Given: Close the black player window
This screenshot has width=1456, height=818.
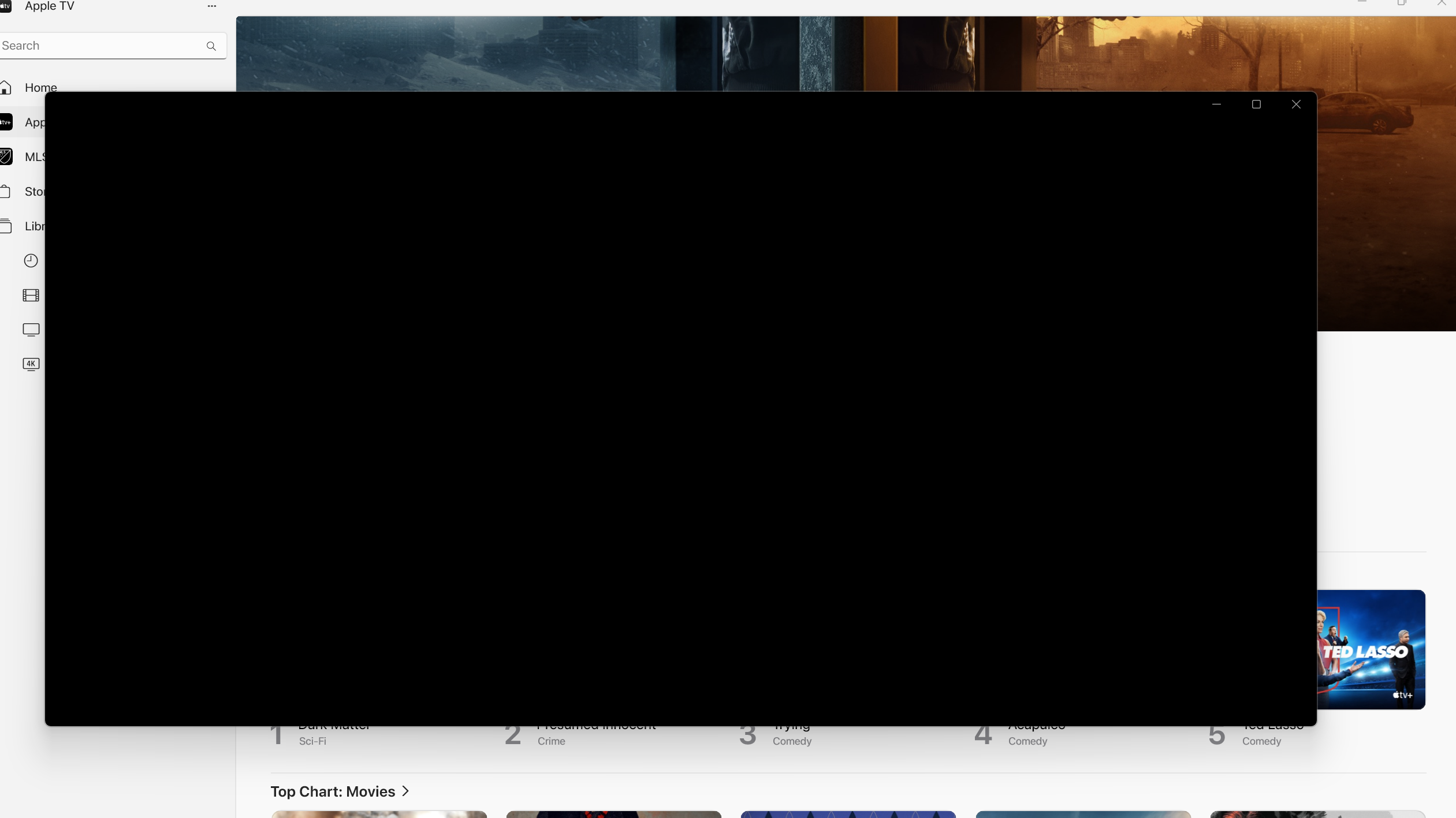Looking at the screenshot, I should [x=1296, y=104].
